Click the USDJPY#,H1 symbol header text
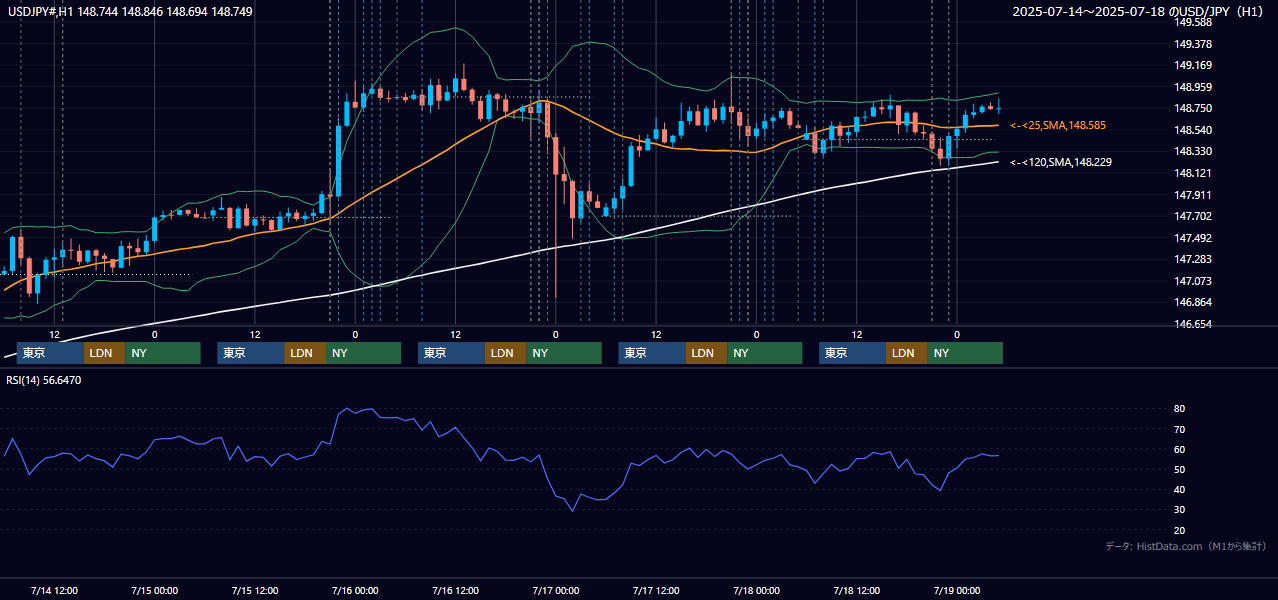The height and width of the screenshot is (600, 1278). 130,12
